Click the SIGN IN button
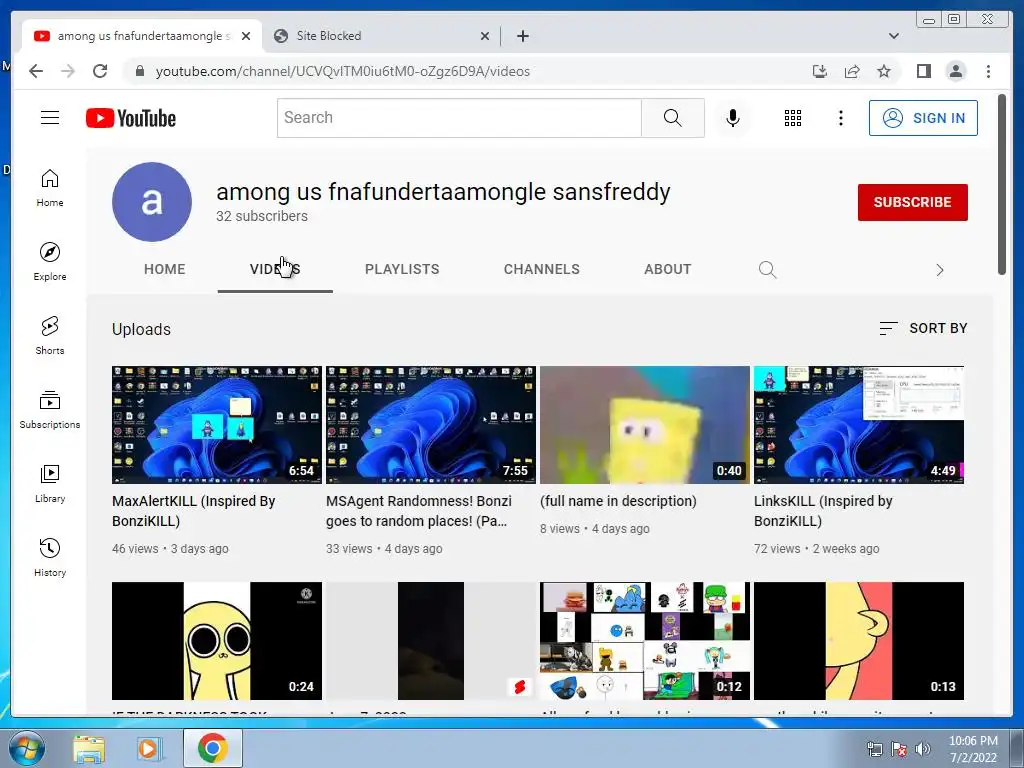 (x=923, y=118)
